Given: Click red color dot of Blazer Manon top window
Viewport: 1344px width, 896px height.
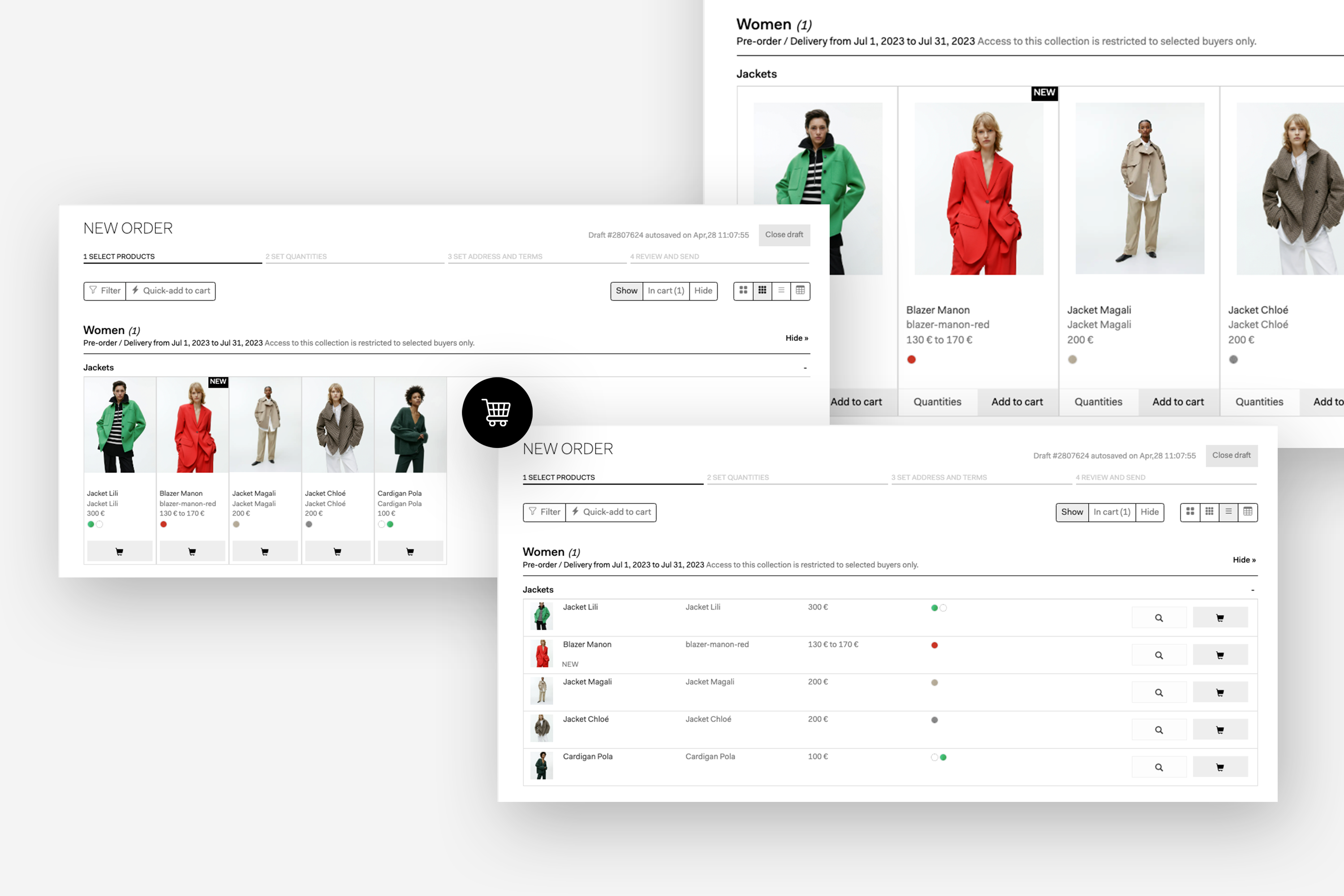Looking at the screenshot, I should tap(911, 359).
